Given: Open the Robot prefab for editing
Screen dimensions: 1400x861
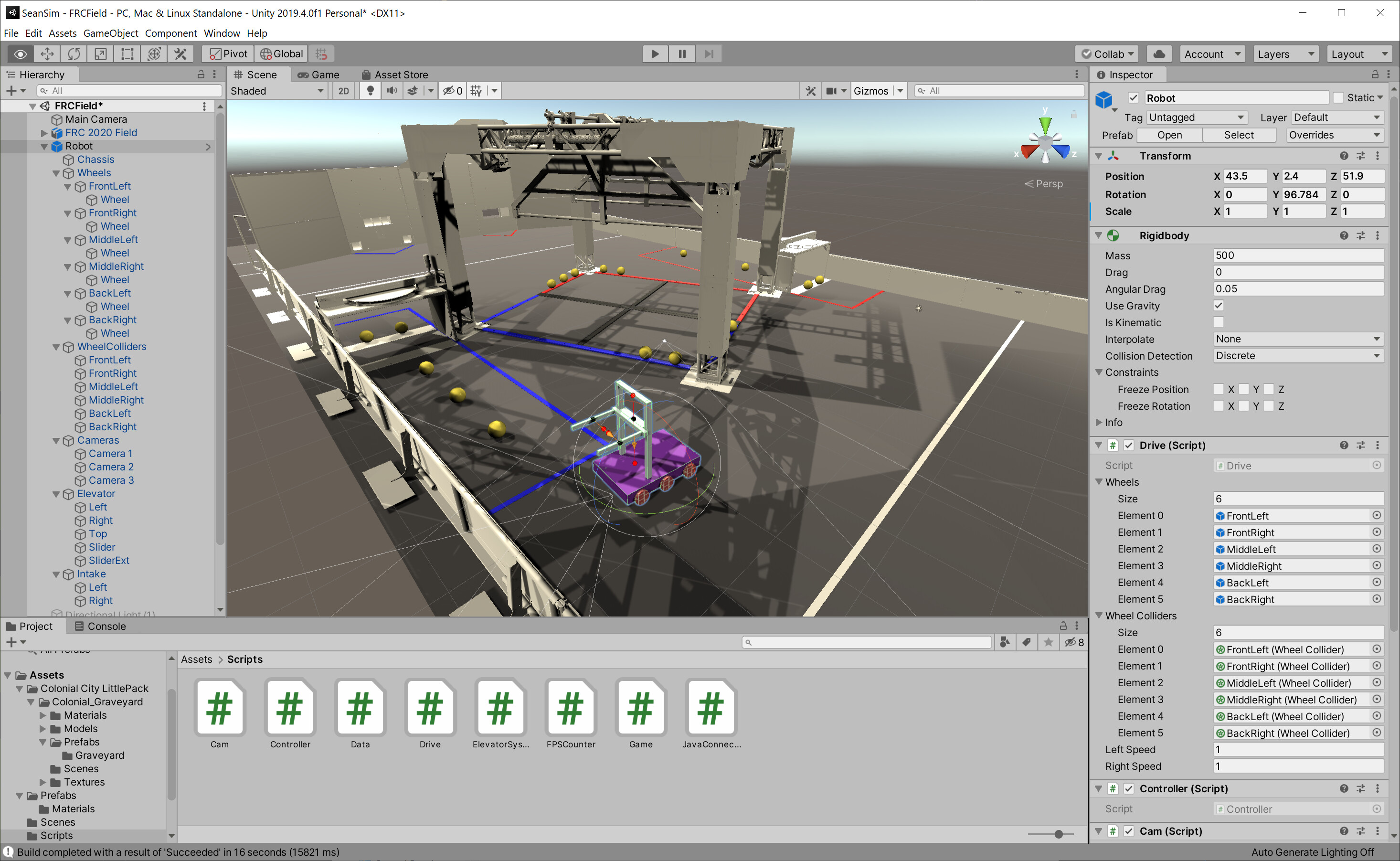Looking at the screenshot, I should pyautogui.click(x=1169, y=135).
